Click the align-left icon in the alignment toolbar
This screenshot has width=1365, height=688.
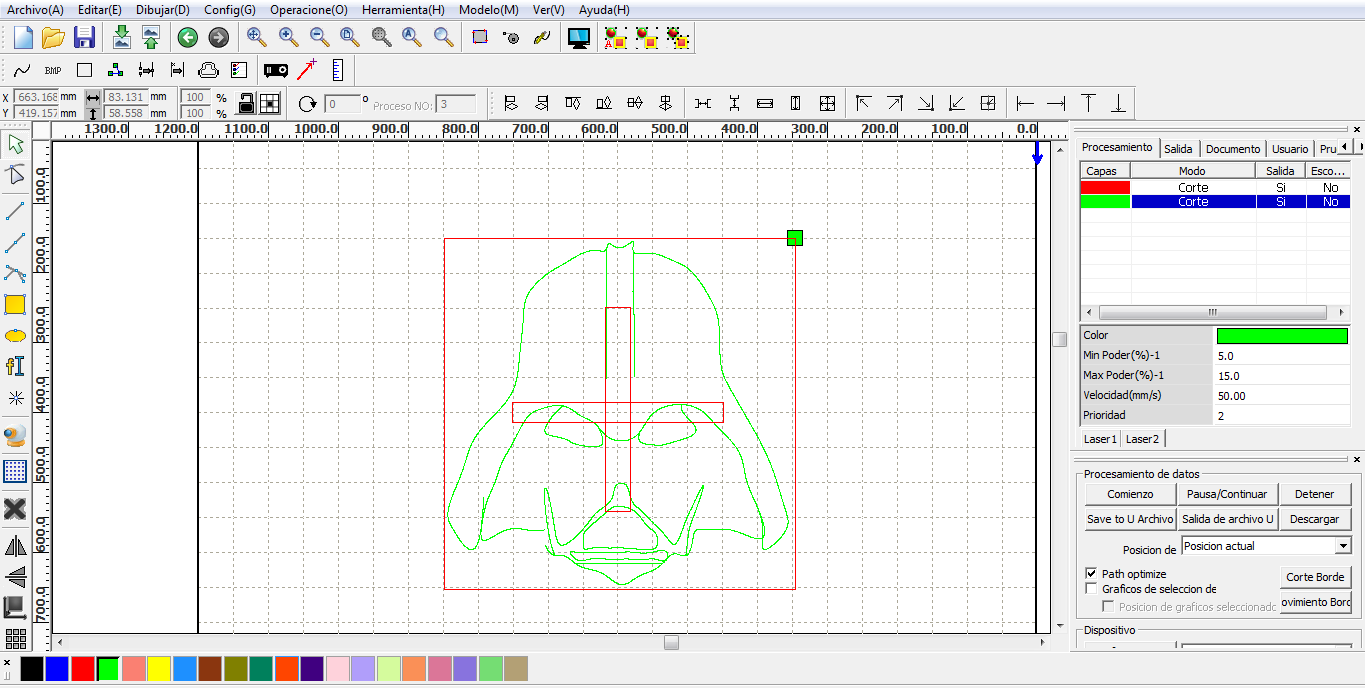click(x=511, y=103)
